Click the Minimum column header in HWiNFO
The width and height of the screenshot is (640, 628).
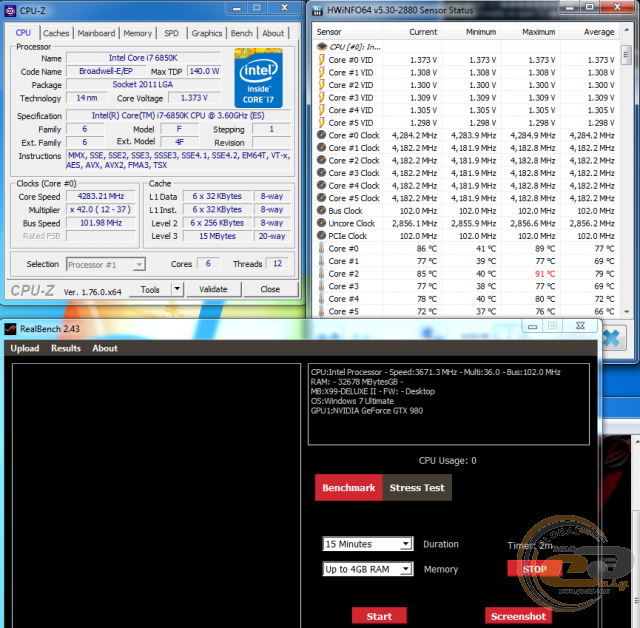tap(471, 32)
